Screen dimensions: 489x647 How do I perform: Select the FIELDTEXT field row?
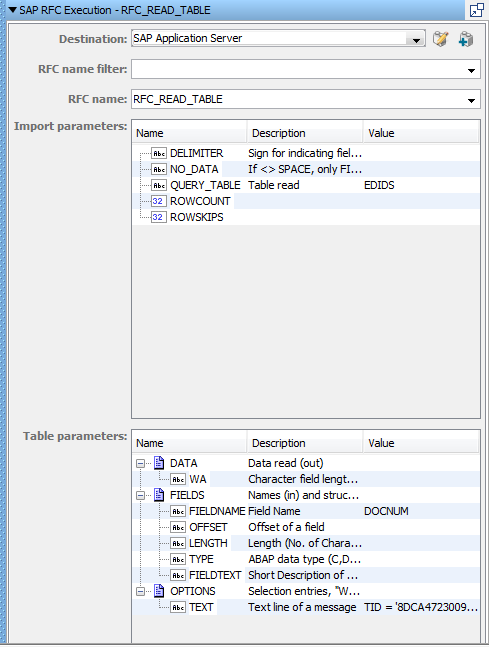[306, 576]
